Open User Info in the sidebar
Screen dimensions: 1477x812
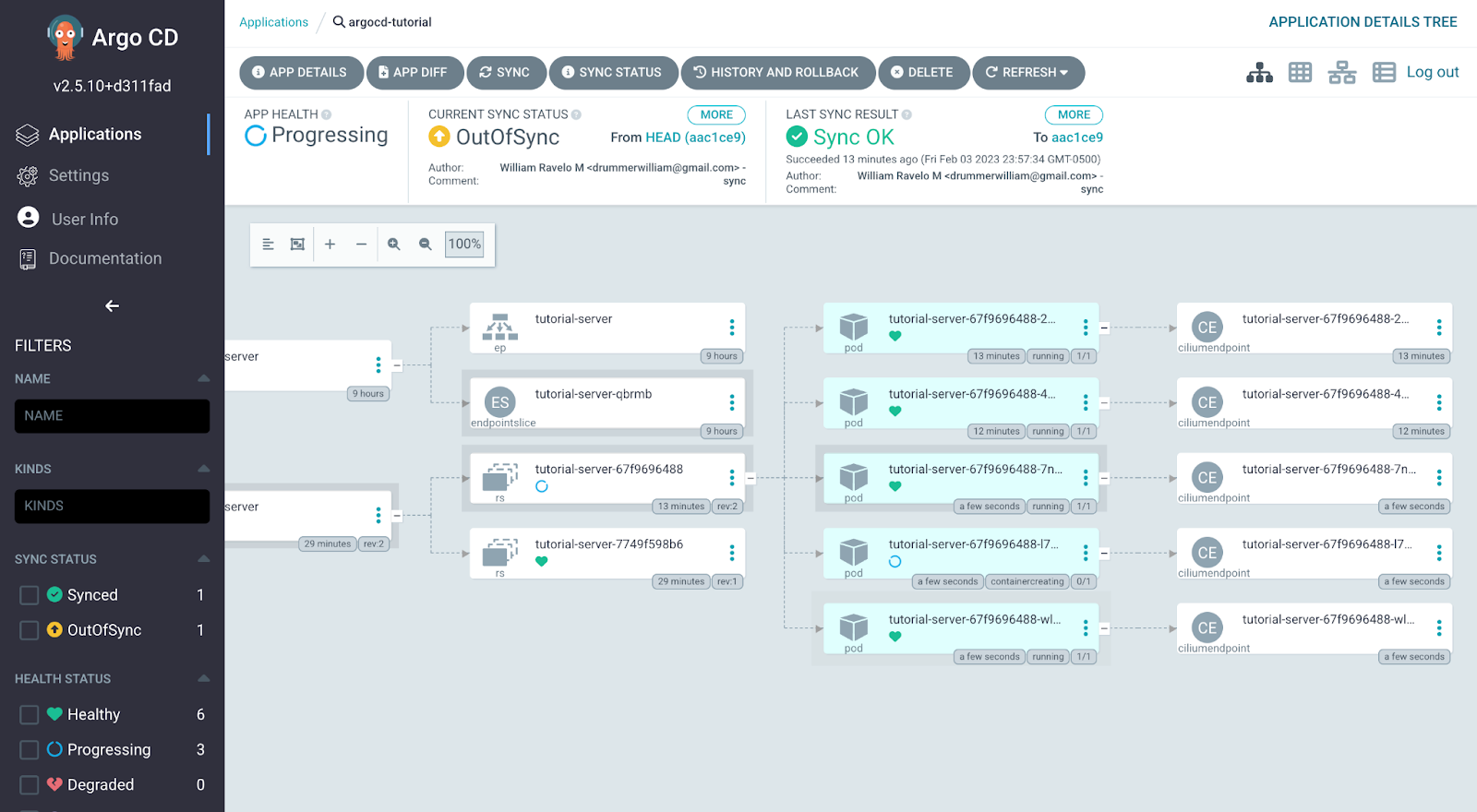click(84, 219)
